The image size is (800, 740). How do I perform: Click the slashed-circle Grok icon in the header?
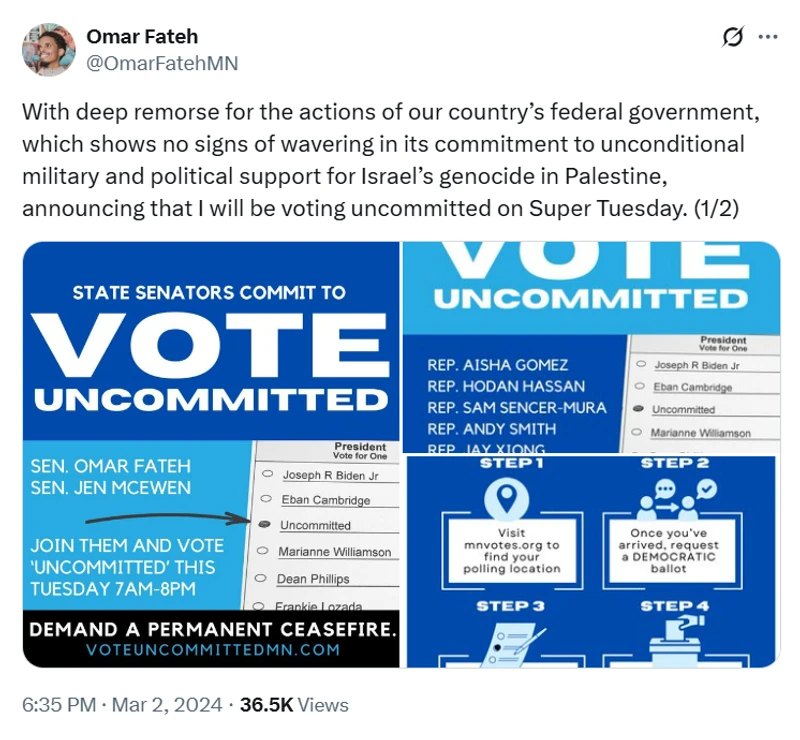pyautogui.click(x=732, y=38)
